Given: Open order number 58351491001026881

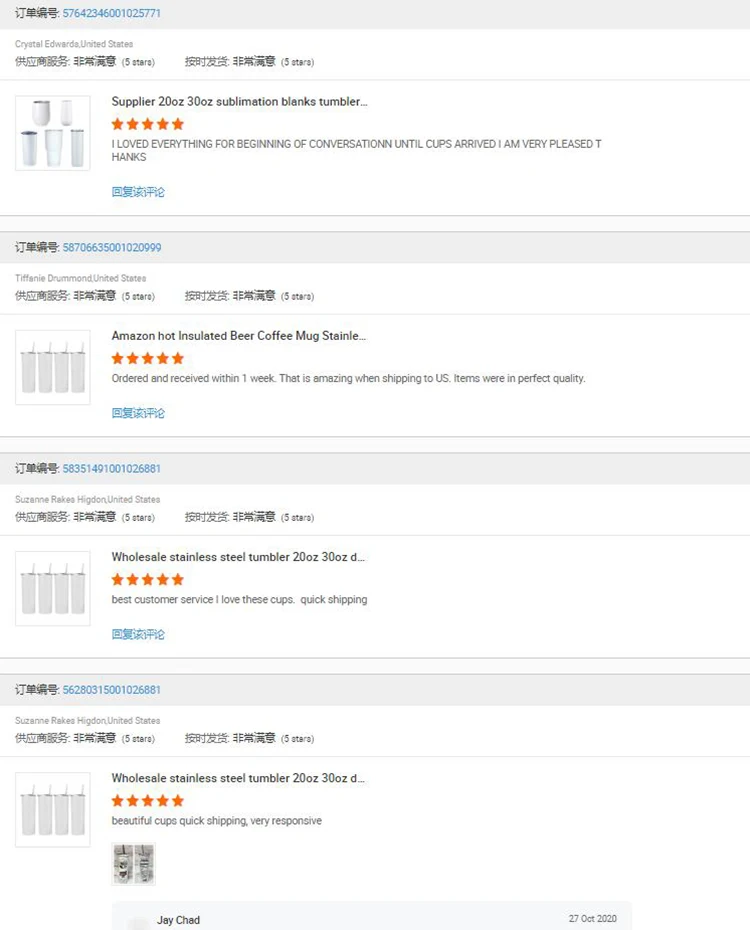Looking at the screenshot, I should click(111, 469).
